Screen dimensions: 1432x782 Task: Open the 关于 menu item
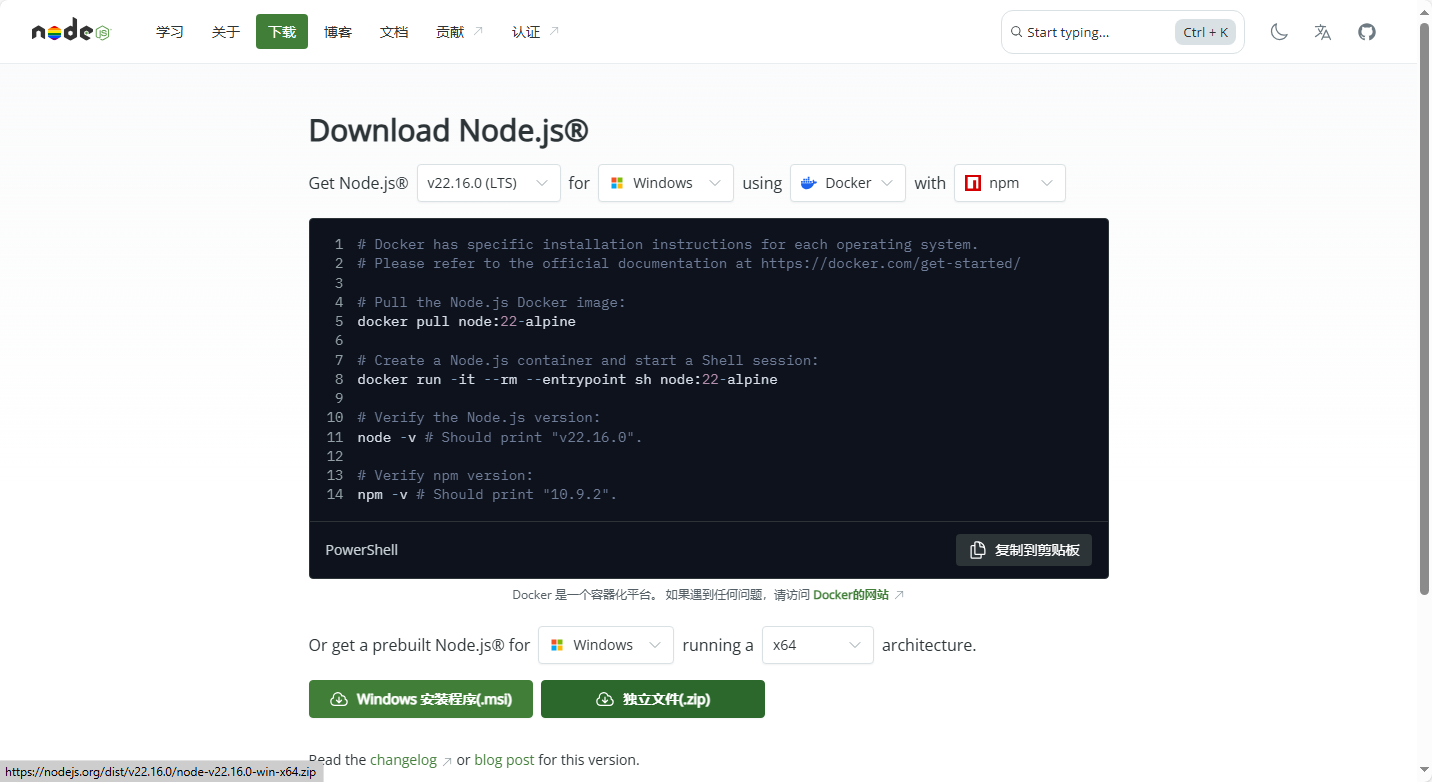pyautogui.click(x=226, y=32)
